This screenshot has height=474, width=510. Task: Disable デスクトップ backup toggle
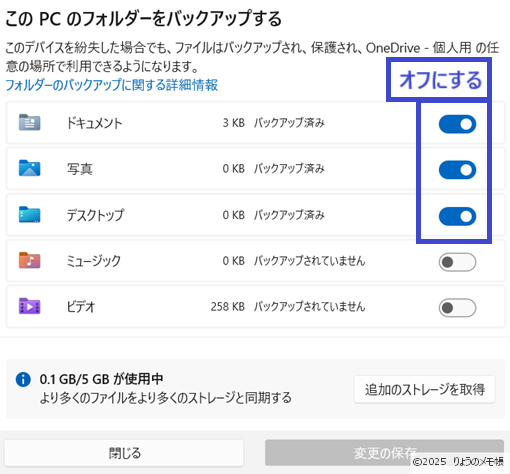coord(457,216)
